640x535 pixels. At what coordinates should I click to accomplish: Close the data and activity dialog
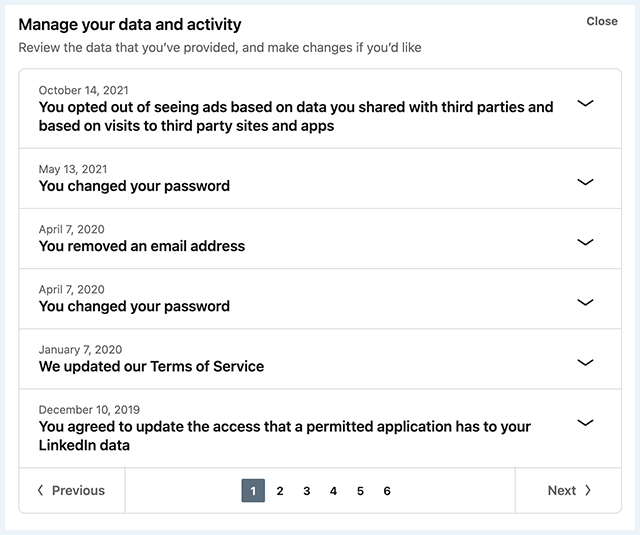tap(601, 21)
